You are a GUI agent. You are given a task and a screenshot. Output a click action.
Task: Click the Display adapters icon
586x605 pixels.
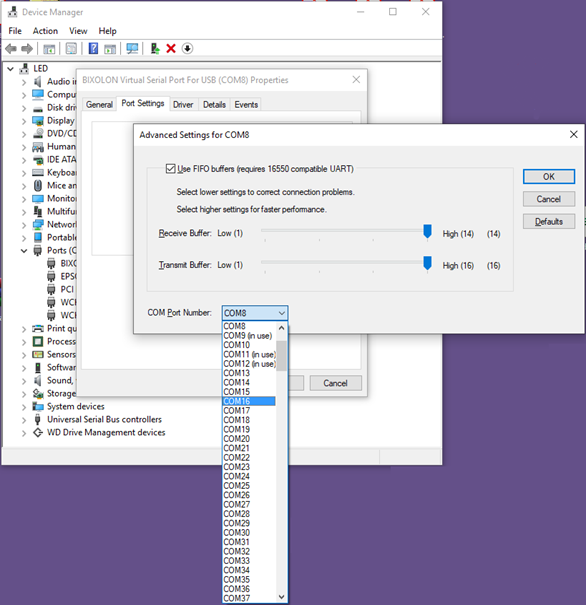click(38, 121)
